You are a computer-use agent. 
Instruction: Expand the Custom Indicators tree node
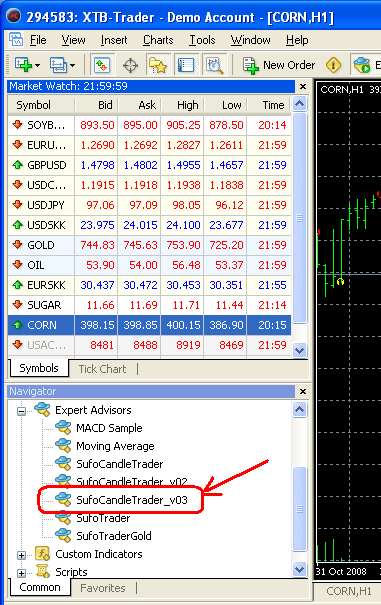coord(22,556)
